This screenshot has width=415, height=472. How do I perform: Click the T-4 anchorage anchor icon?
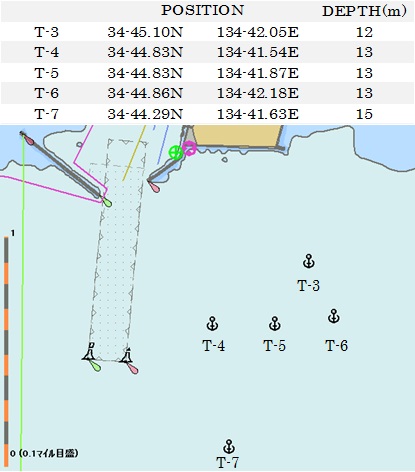tap(212, 323)
